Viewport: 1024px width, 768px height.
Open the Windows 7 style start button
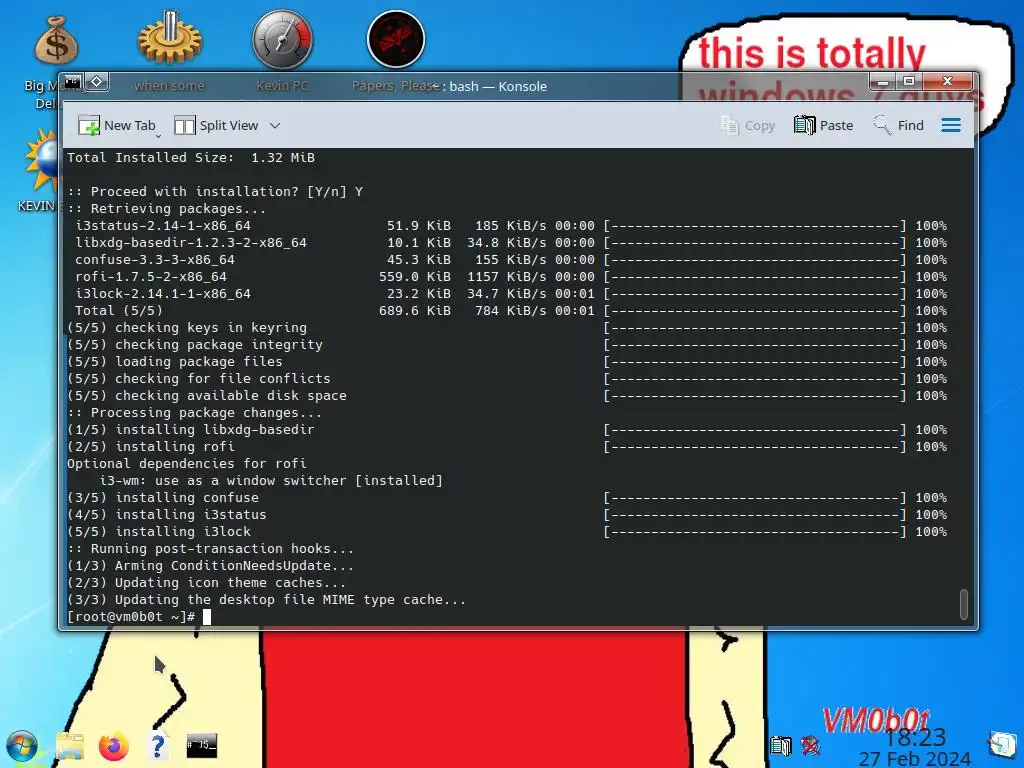(21, 747)
